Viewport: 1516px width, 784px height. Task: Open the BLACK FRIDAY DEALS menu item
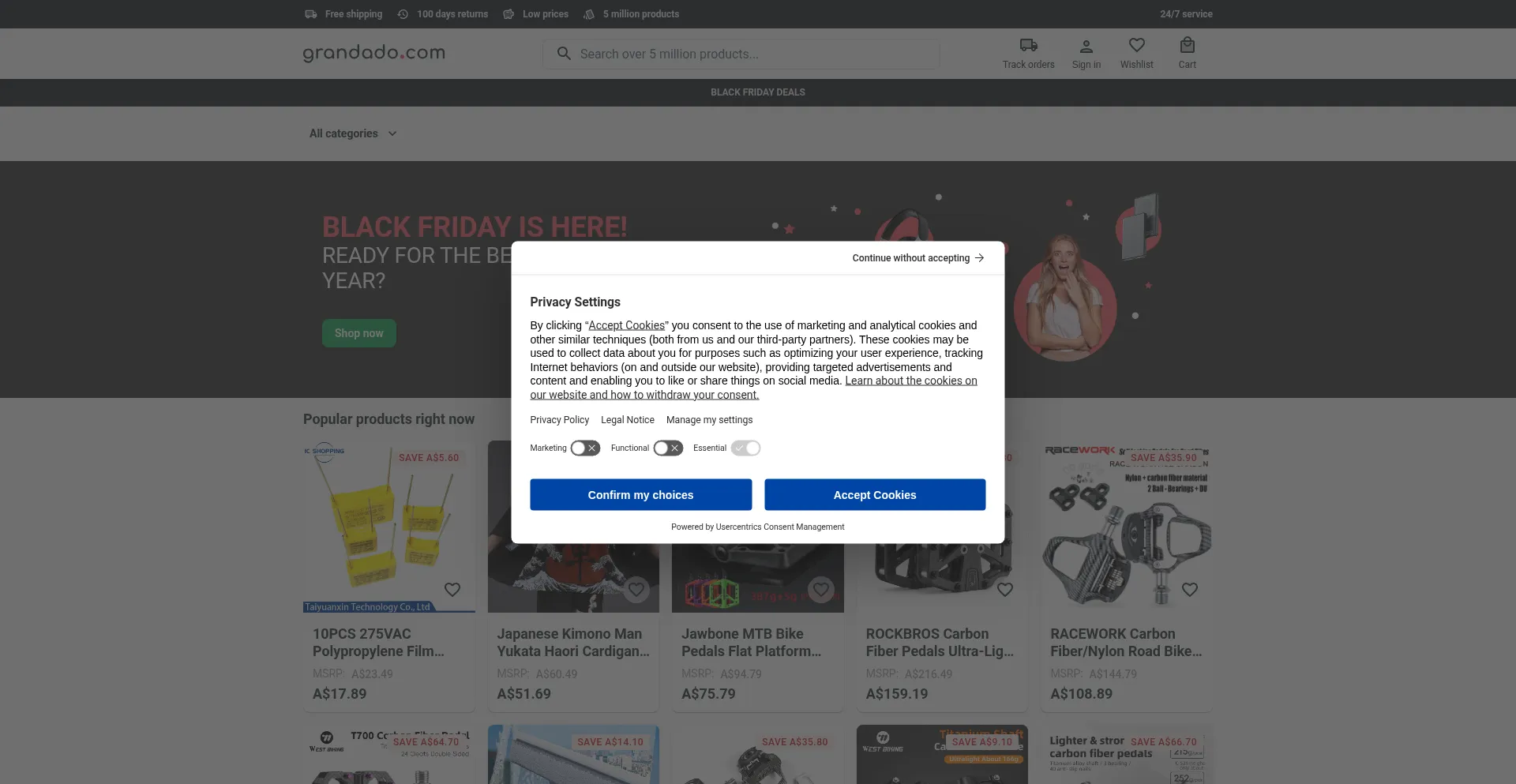point(757,92)
